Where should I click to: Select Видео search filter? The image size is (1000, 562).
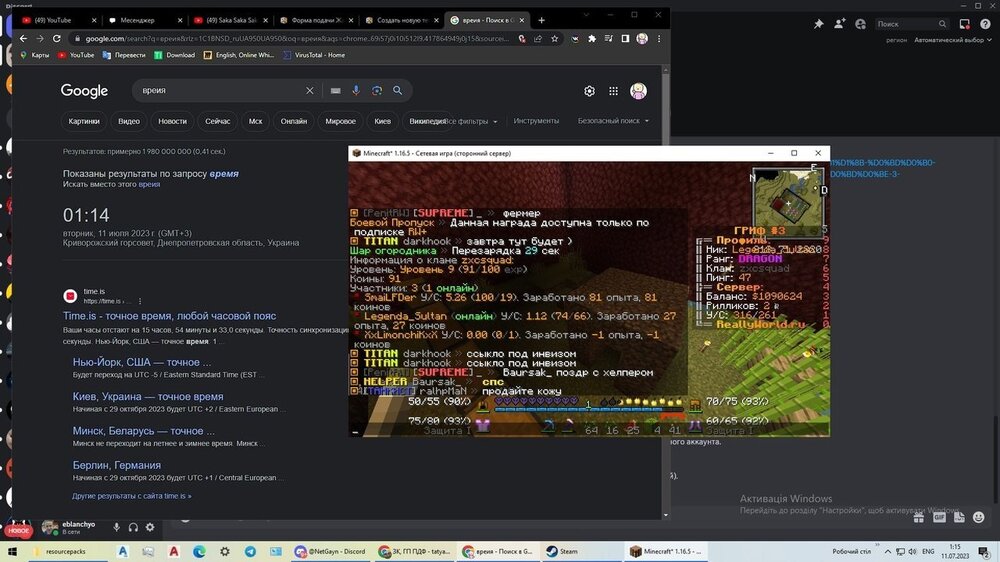(x=129, y=121)
